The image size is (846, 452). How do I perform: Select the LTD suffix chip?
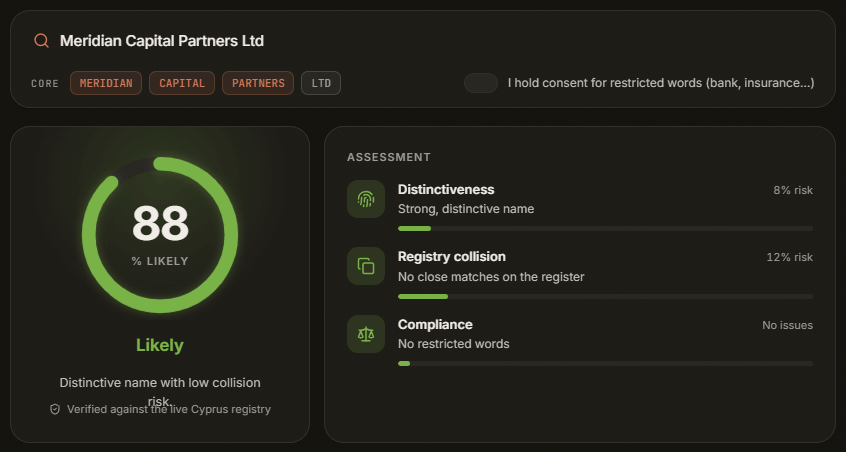[321, 83]
